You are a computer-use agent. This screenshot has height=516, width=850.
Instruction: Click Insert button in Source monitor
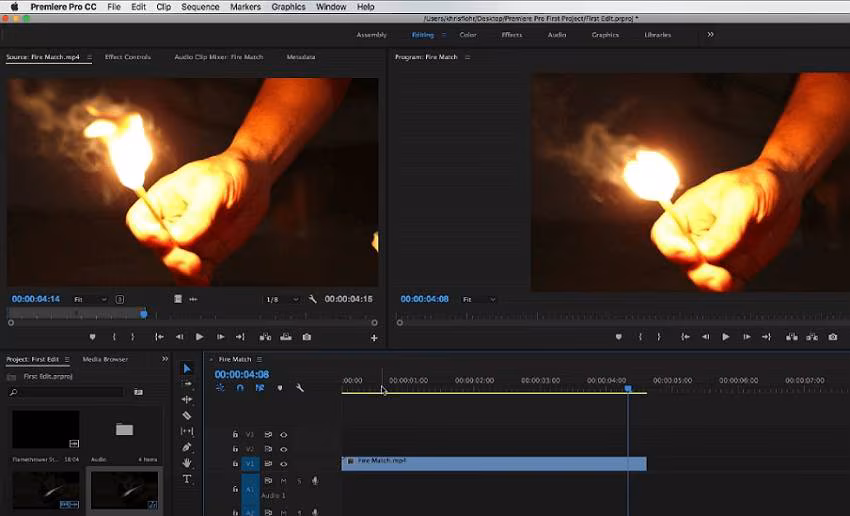click(x=265, y=337)
